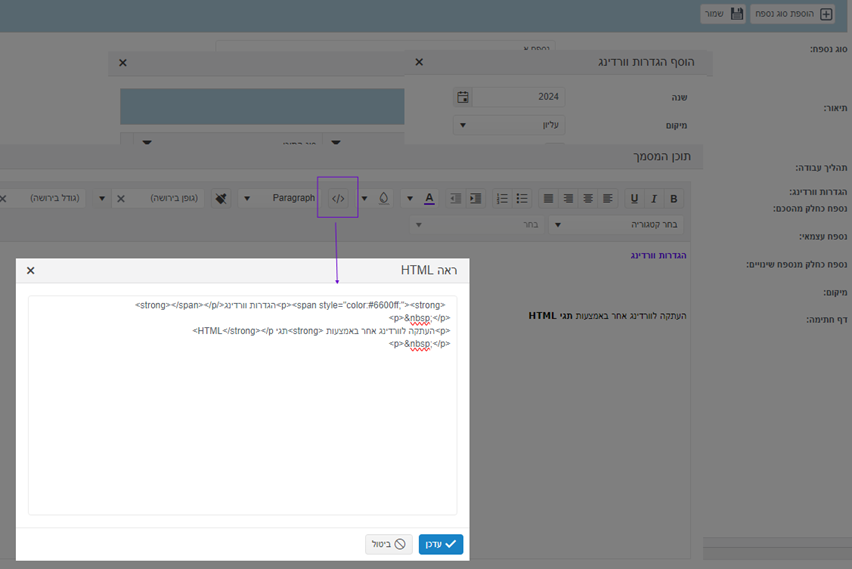Viewport: 852px width, 569px height.
Task: Click the 'הוספת סוג נספח' button
Action: [x=793, y=14]
